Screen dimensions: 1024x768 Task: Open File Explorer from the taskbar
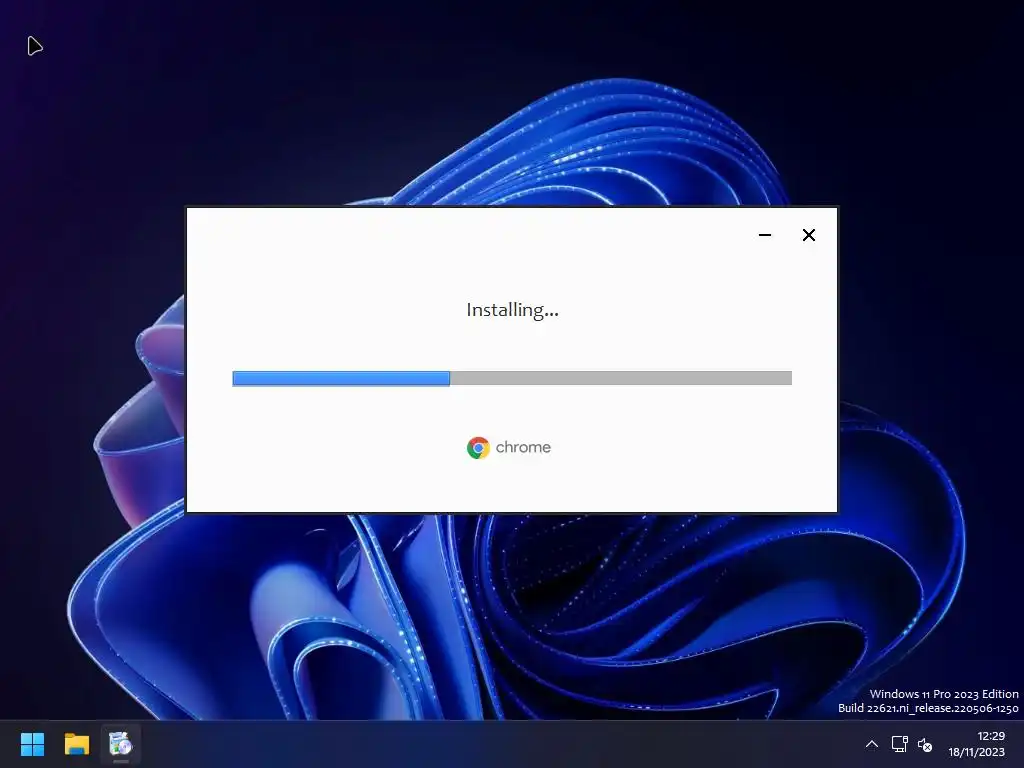point(76,744)
